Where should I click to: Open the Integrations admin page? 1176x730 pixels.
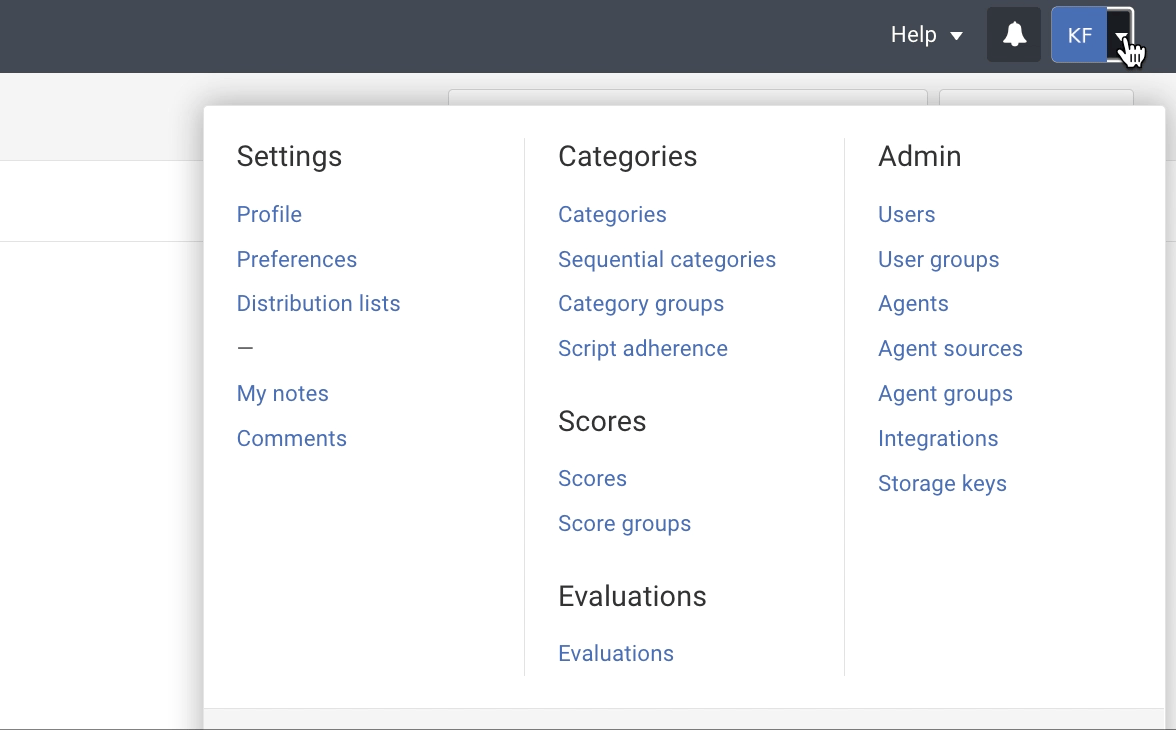(937, 438)
